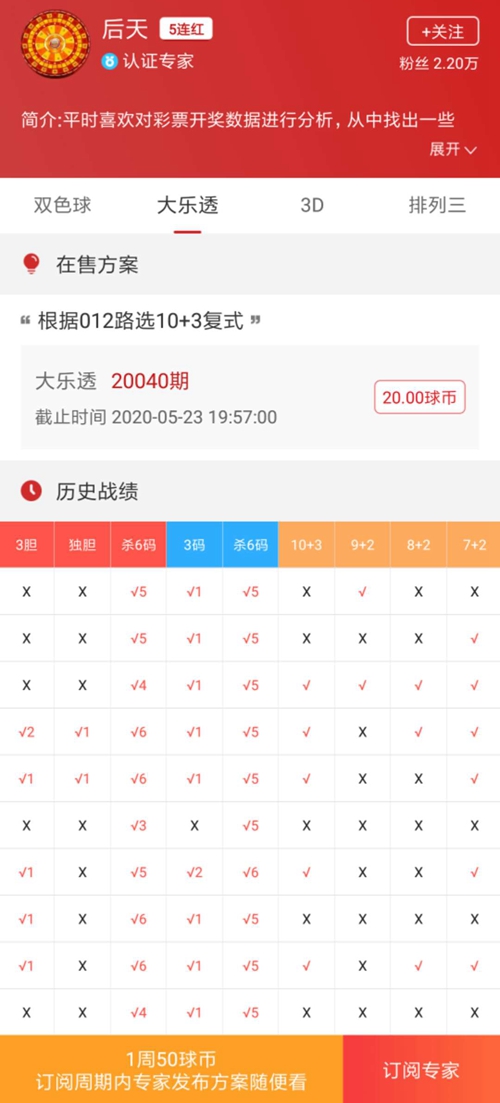Screen dimensions: 500x1103
Task: Tap the 1周50球币 subscription banner
Action: (x=172, y=1069)
